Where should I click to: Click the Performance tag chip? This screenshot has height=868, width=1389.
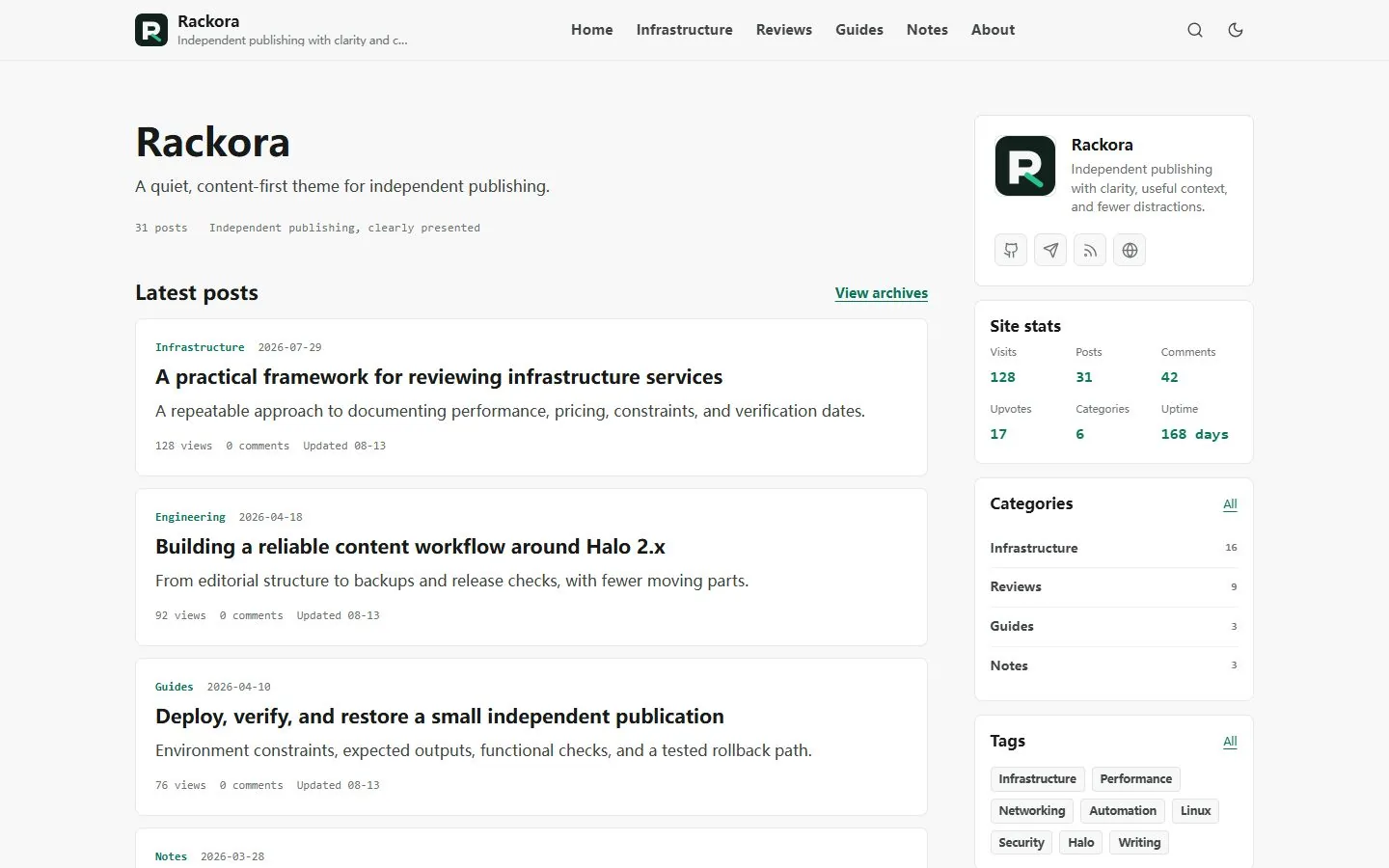[1136, 779]
